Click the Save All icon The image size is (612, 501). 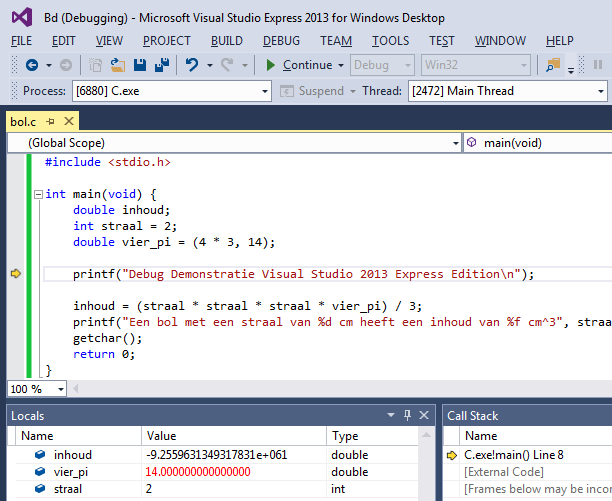[x=162, y=65]
